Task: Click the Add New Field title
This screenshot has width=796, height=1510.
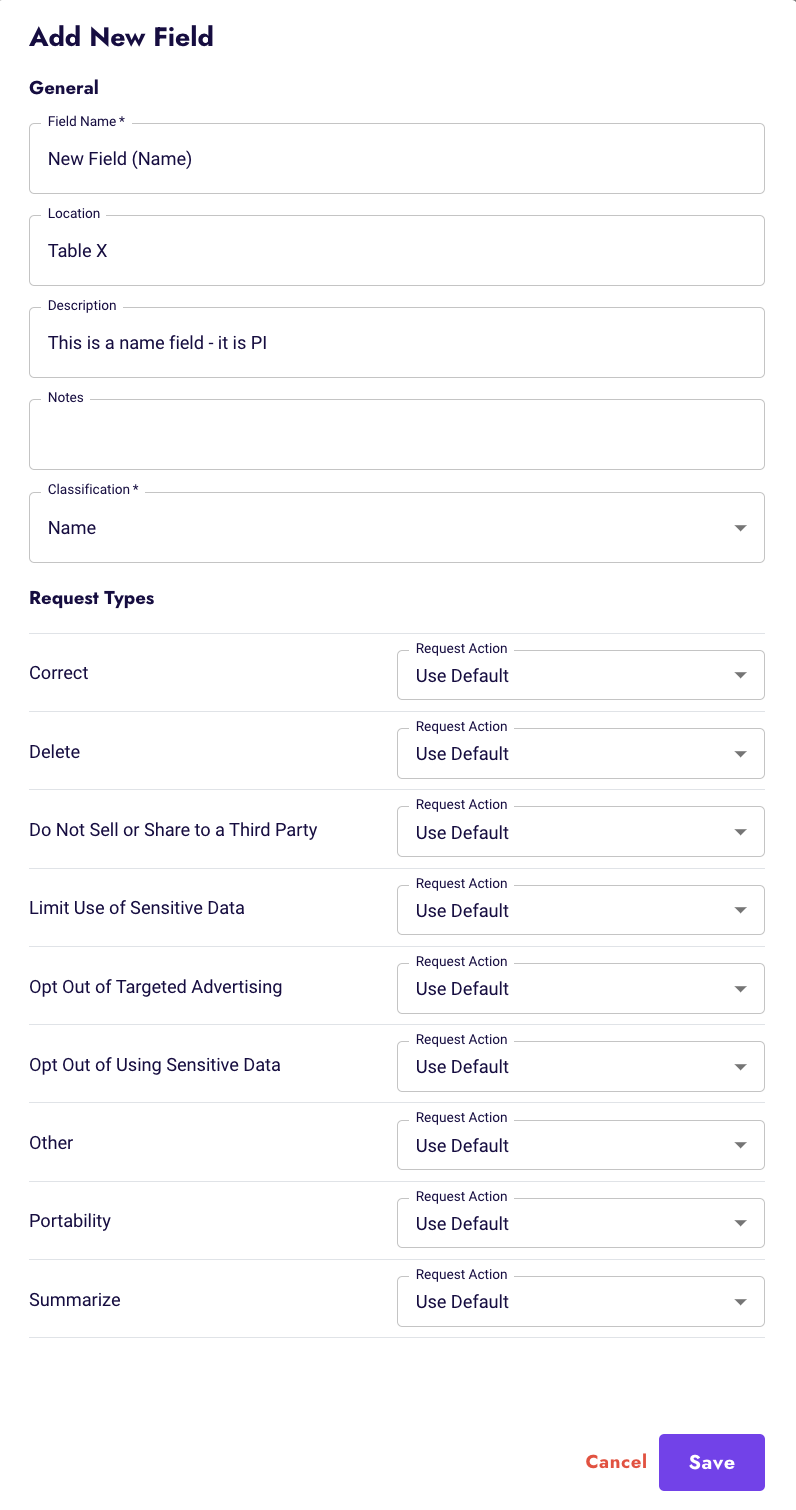Action: [x=122, y=37]
